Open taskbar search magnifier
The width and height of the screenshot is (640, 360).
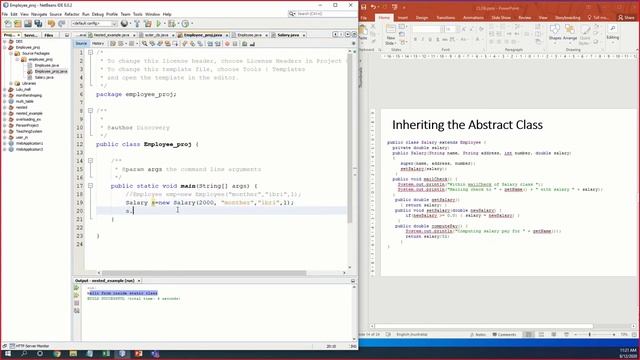24,354
